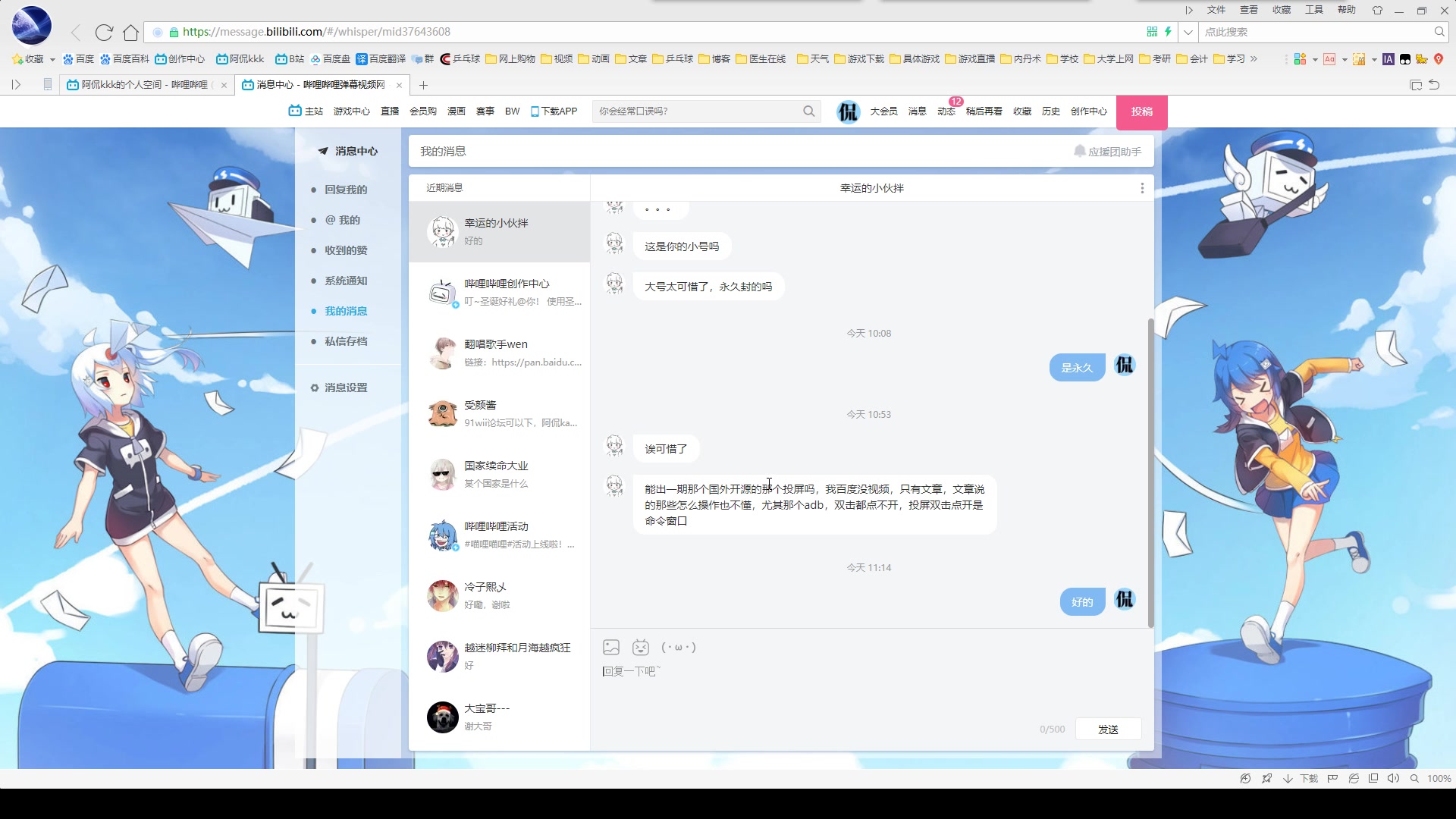Reload the page with refresh icon
The height and width of the screenshot is (819, 1456).
(104, 32)
